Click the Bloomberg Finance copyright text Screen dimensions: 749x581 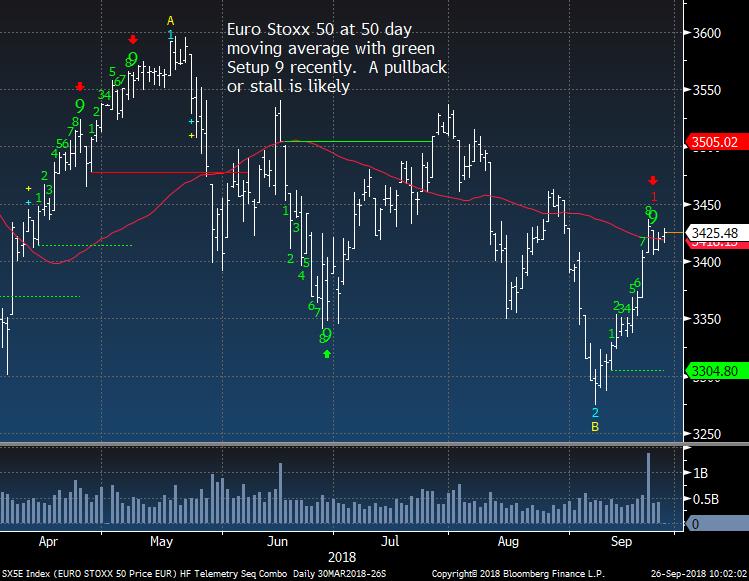coord(518,574)
